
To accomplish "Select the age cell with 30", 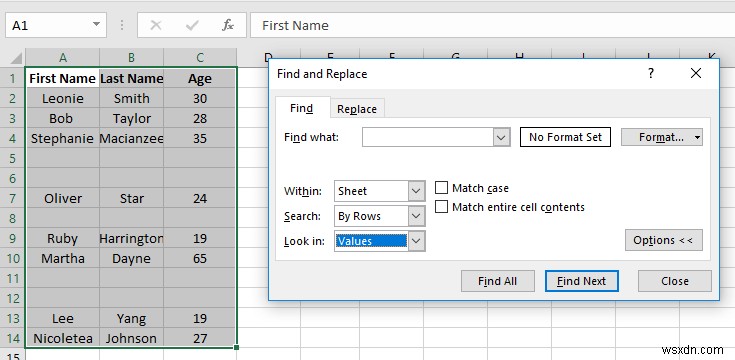I will pyautogui.click(x=200, y=98).
